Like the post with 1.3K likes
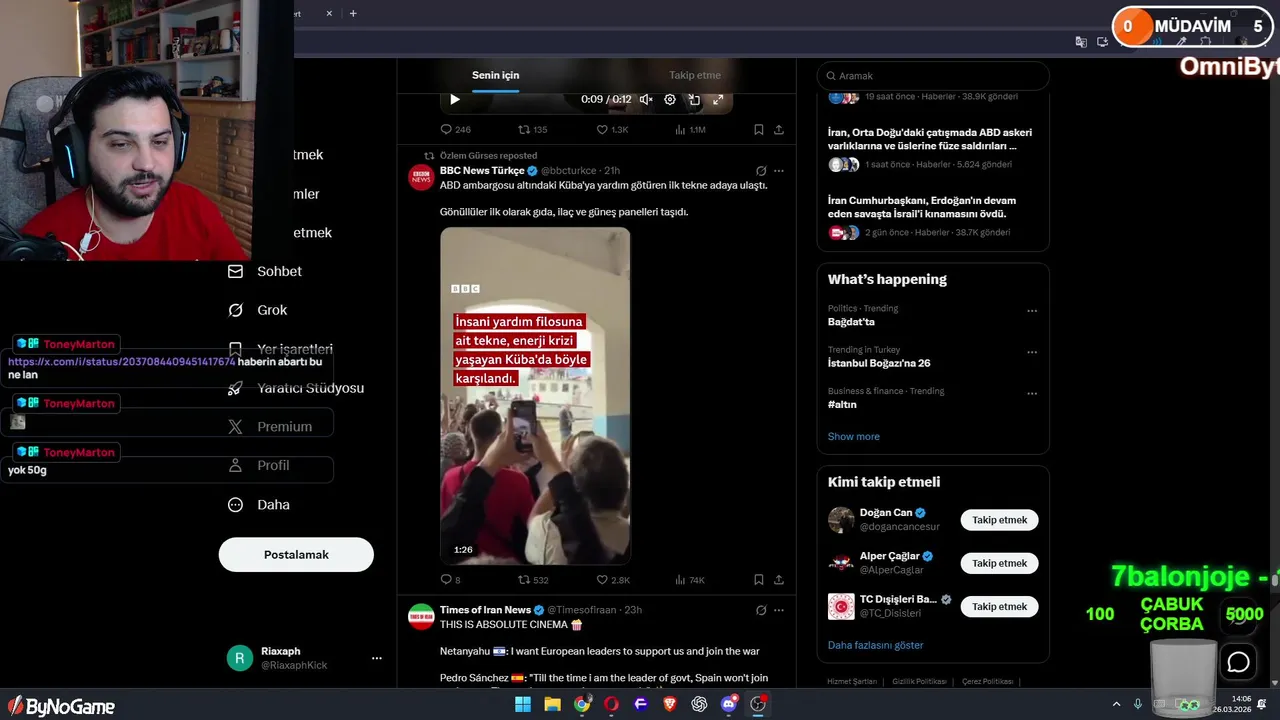Image resolution: width=1280 pixels, height=720 pixels. coord(612,130)
